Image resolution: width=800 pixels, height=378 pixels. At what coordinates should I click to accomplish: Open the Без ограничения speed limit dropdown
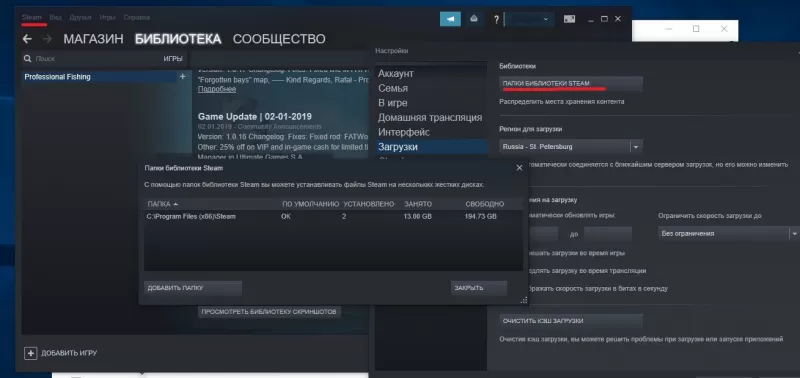coord(794,234)
